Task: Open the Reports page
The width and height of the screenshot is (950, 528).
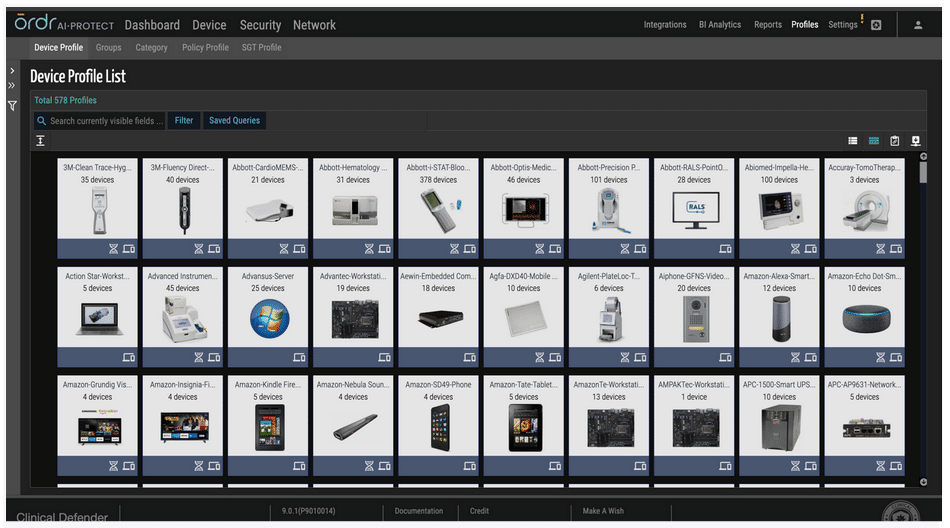Action: tap(768, 25)
